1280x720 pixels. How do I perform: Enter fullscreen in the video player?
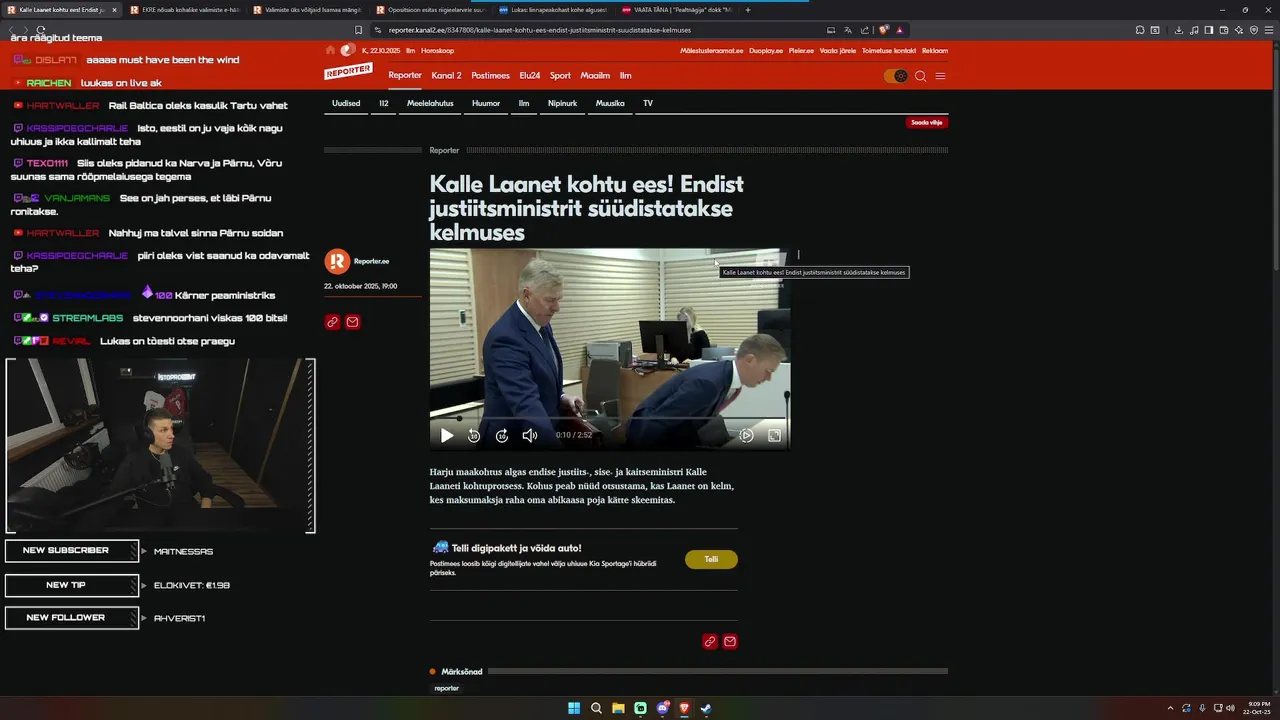coord(774,435)
